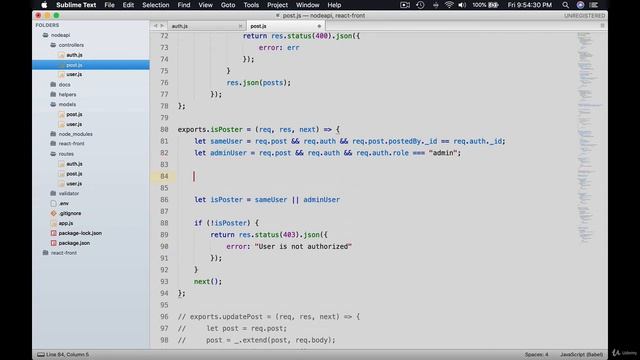The width and height of the screenshot is (640, 360).
Task: Click the unsaved dot on post.js tab
Action: coord(319,26)
